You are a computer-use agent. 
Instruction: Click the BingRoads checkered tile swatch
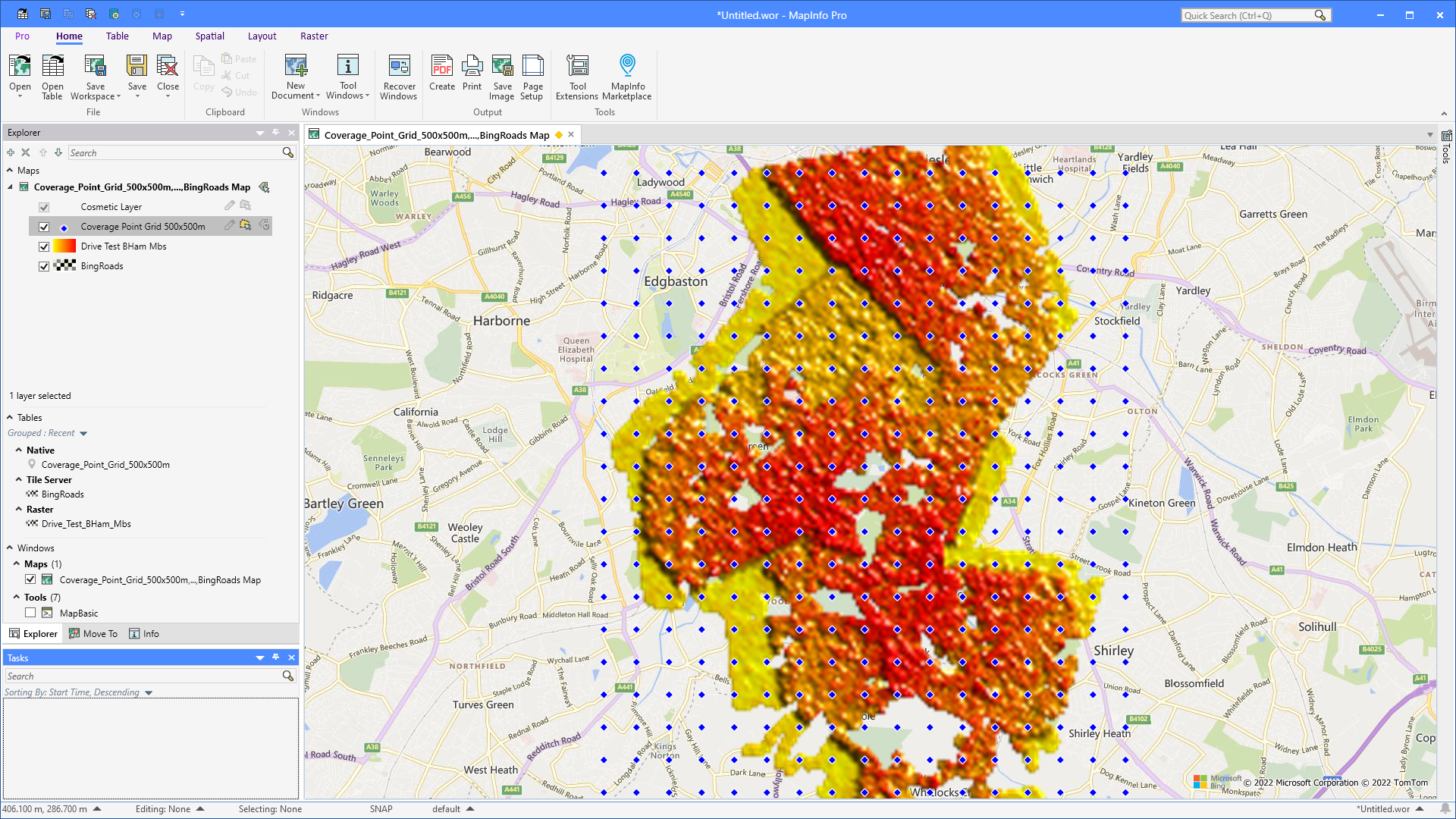click(64, 265)
